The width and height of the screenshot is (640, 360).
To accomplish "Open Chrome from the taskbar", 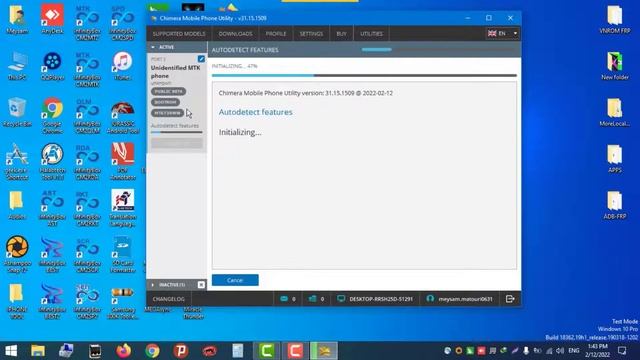I will click(x=152, y=351).
